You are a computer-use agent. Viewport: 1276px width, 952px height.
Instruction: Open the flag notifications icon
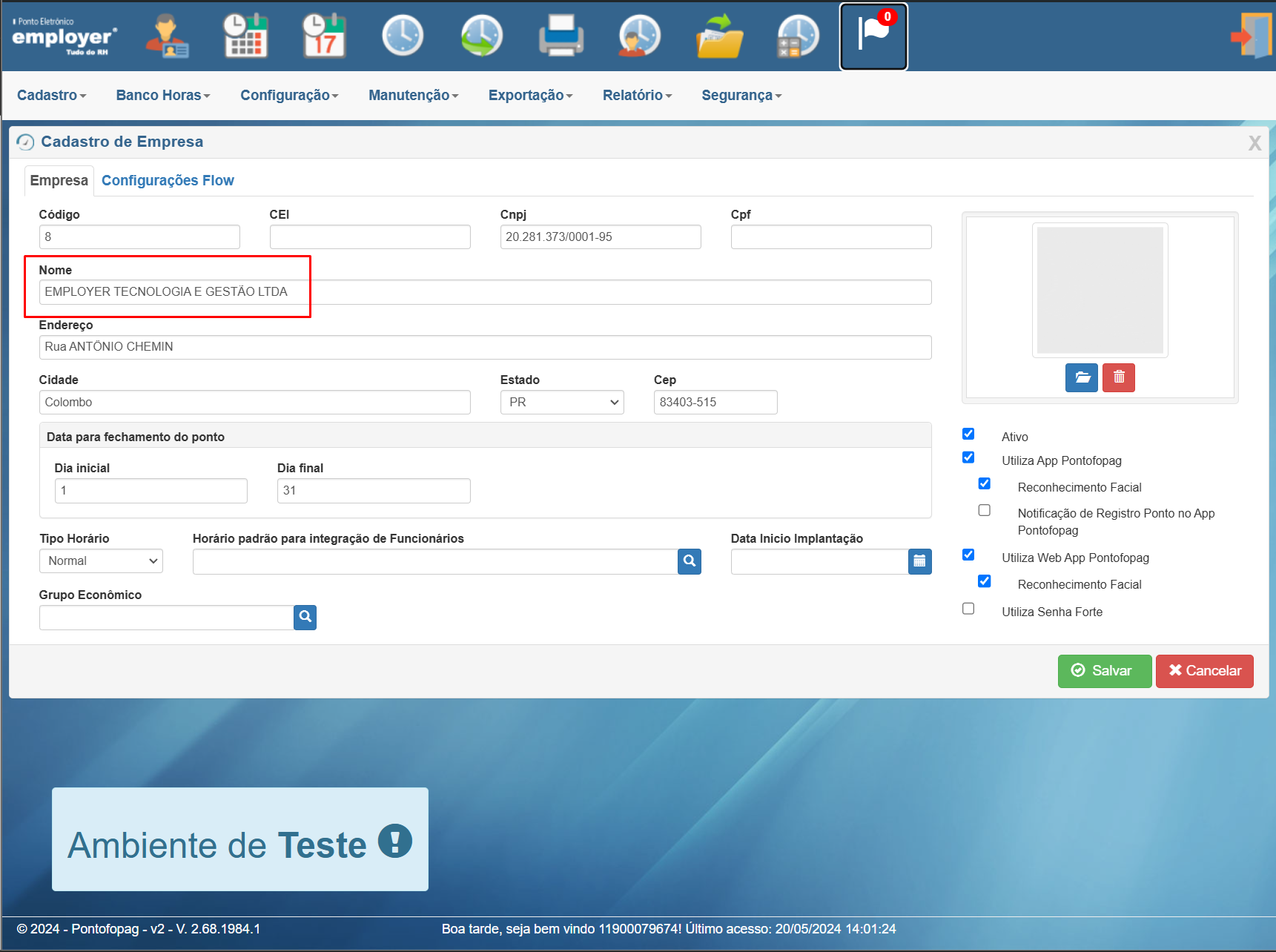pos(873,36)
